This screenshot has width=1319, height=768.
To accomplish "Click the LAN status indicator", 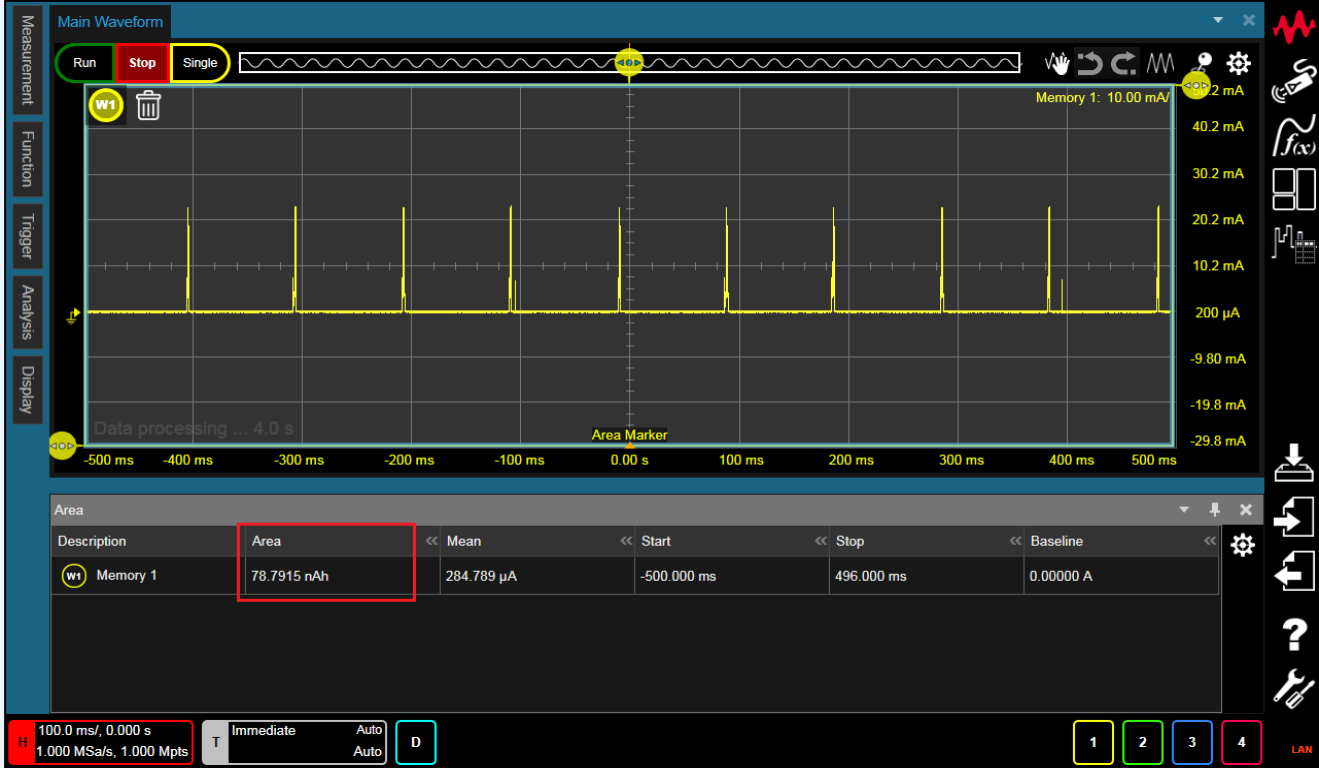I will 1301,749.
